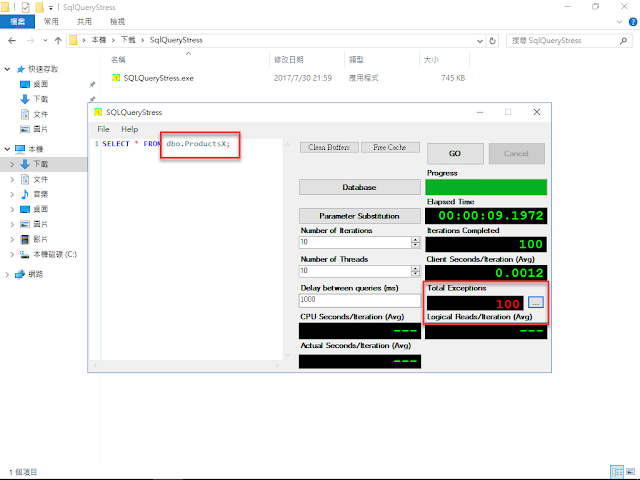Click the Cancel button in SQLQueryStress

516,153
